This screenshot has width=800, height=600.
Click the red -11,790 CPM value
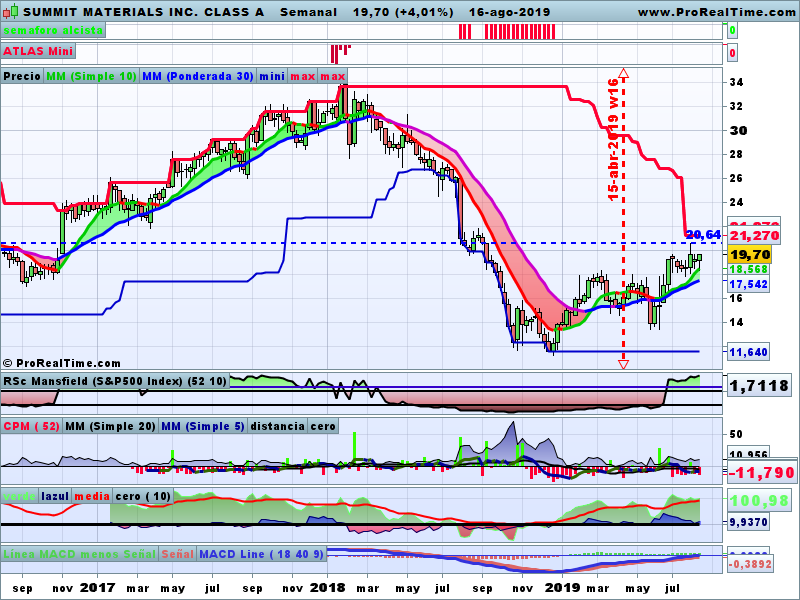click(762, 473)
